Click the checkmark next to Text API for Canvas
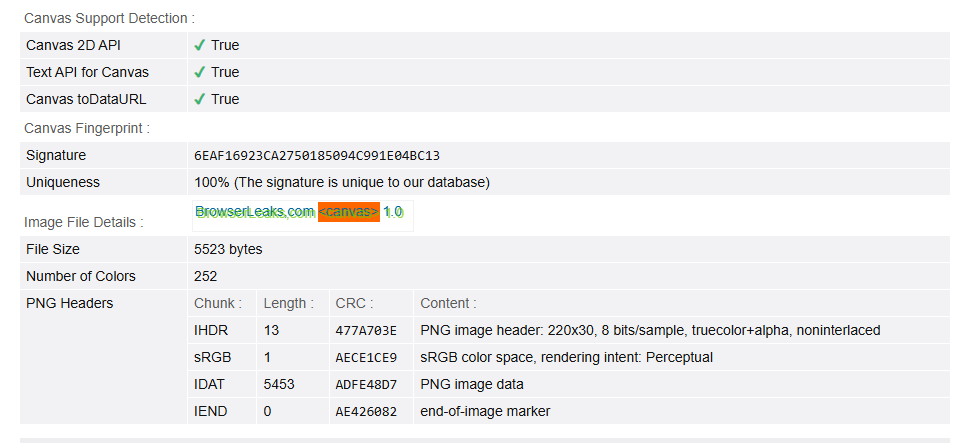The height and width of the screenshot is (443, 967). point(200,72)
